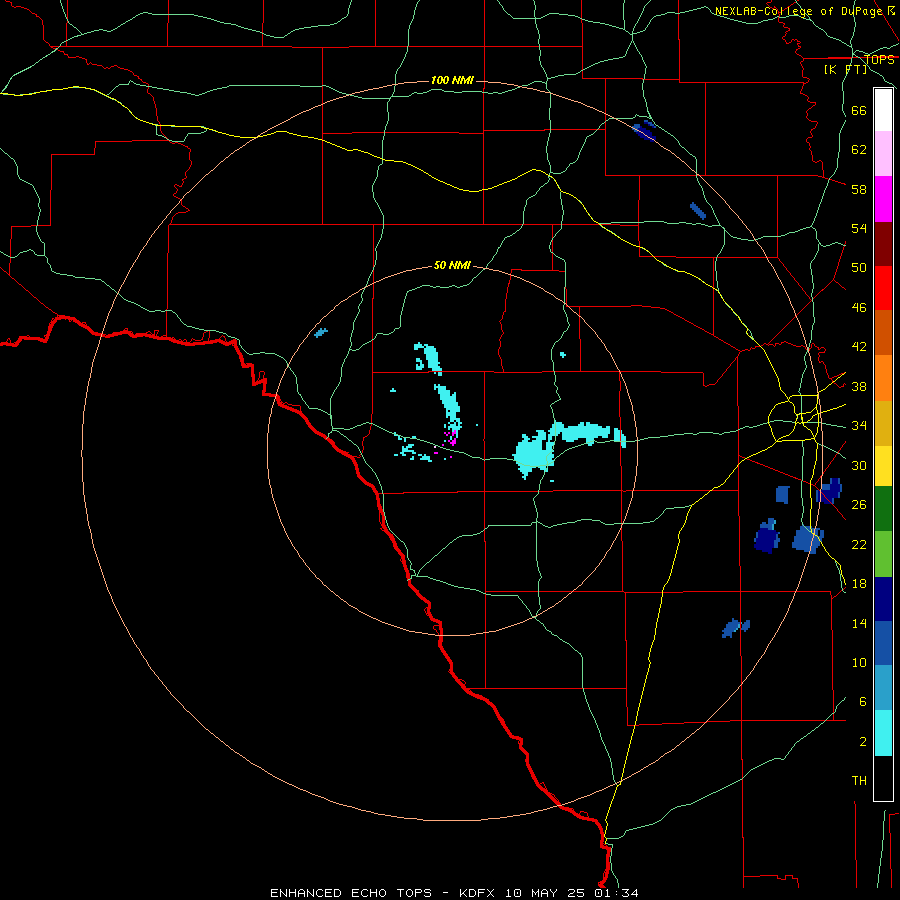Viewport: 900px width, 900px height.
Task: Click the legend value 46
Action: (x=859, y=308)
